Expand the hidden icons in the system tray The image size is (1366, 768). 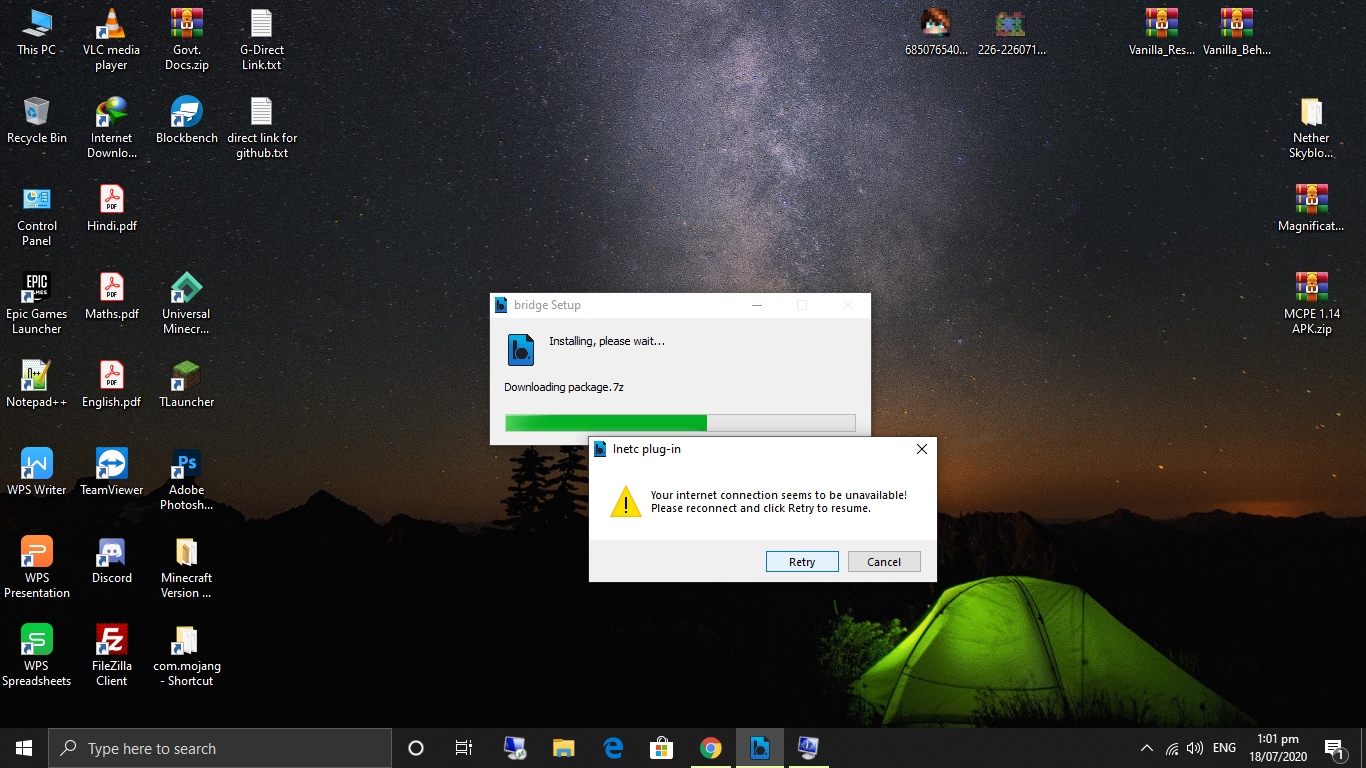point(1146,747)
